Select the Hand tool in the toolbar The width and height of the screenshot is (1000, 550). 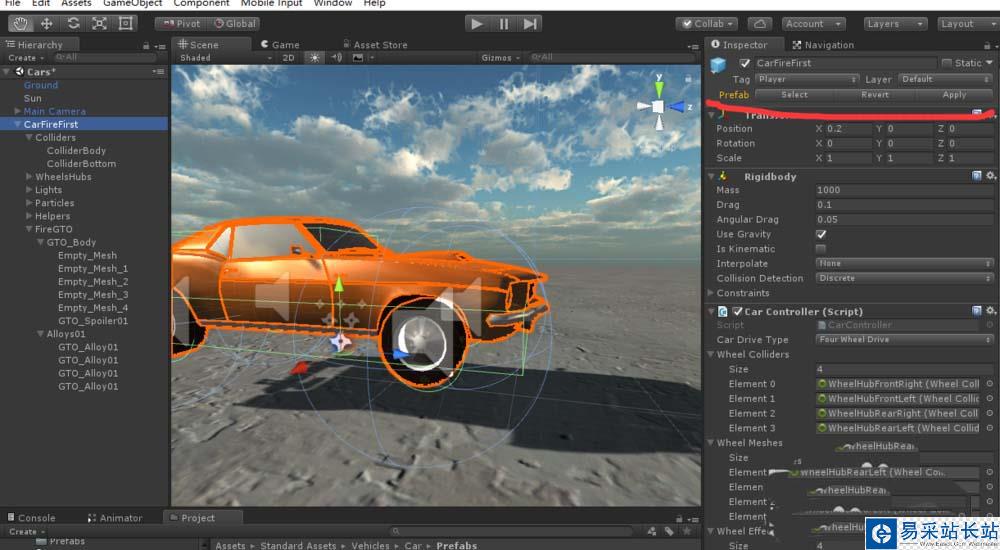(19, 23)
